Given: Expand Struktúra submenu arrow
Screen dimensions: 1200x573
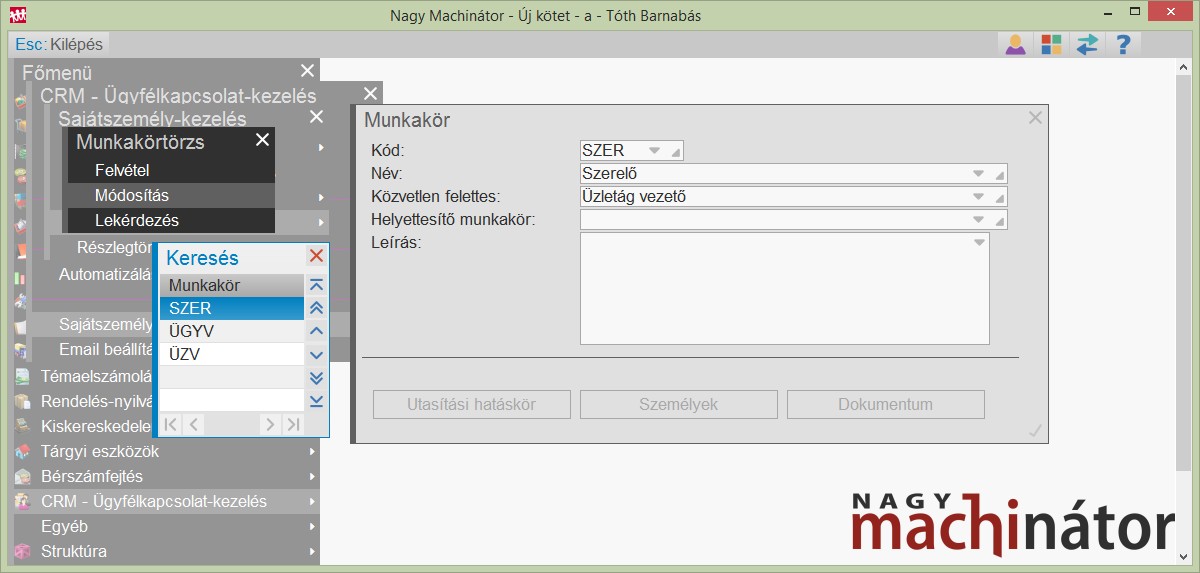Looking at the screenshot, I should pyautogui.click(x=312, y=552).
